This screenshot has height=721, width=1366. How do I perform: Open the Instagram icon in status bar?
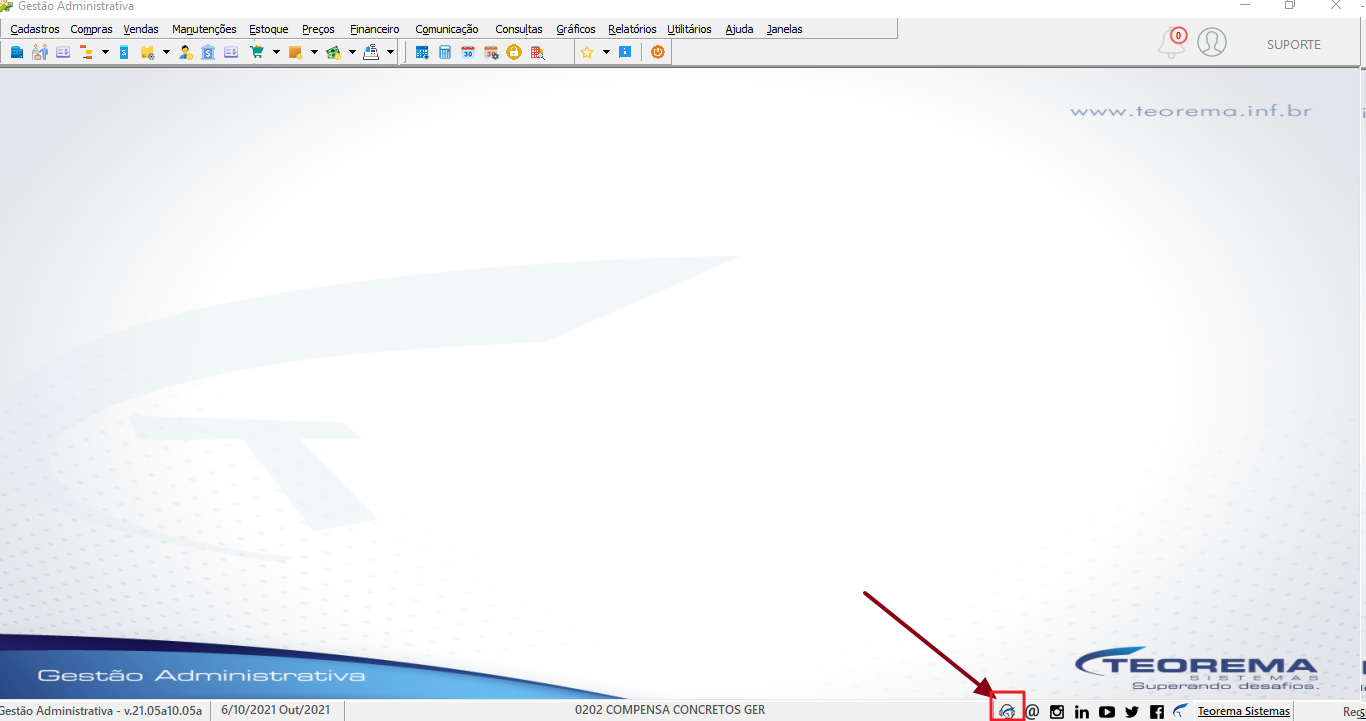(1057, 712)
